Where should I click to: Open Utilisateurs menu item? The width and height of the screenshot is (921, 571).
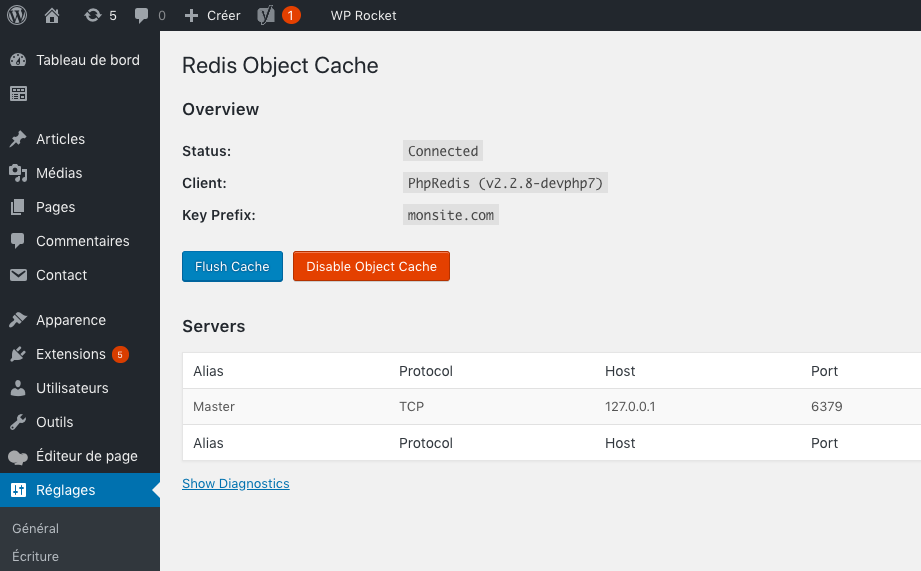click(72, 388)
